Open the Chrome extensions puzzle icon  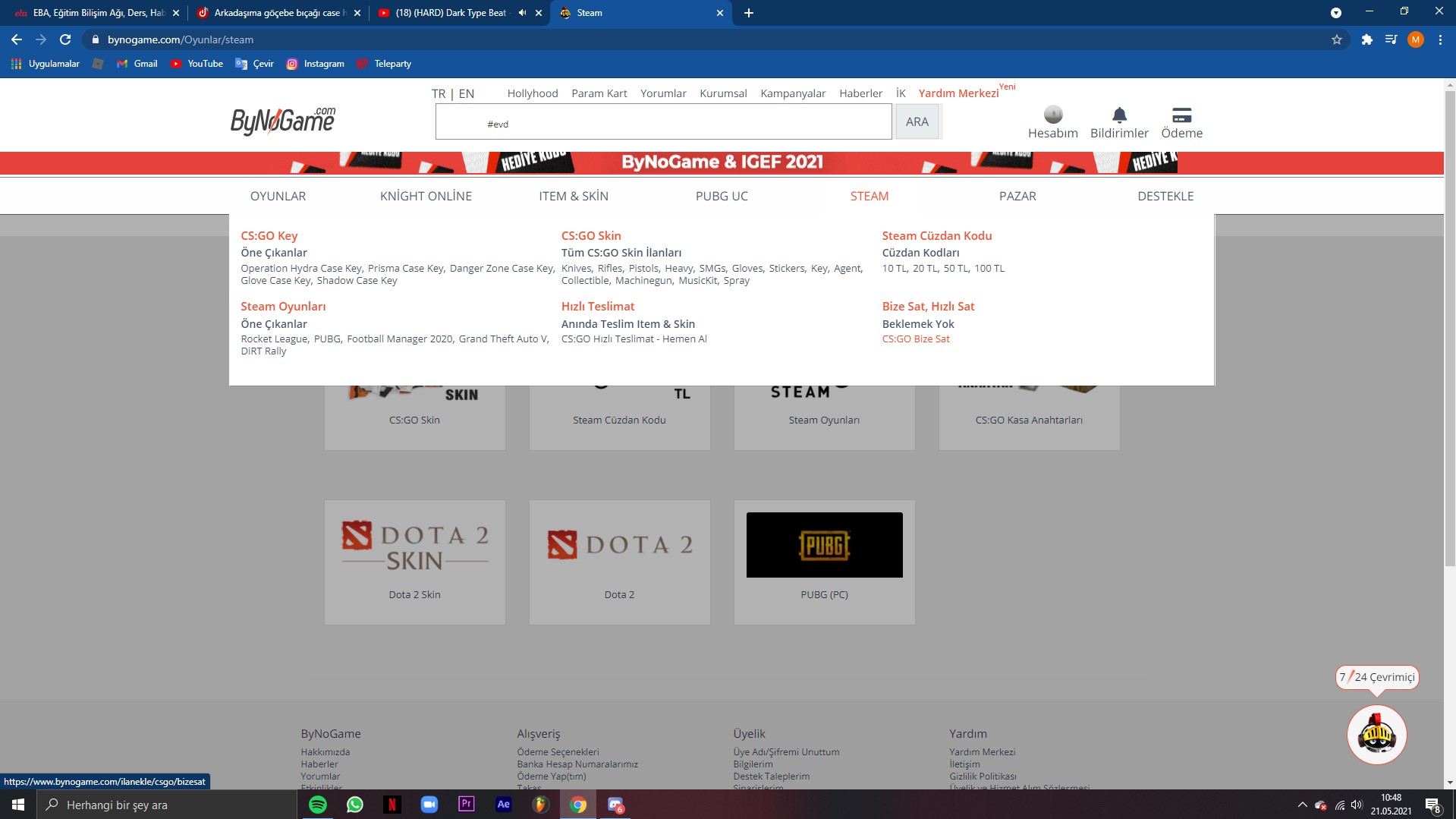tap(1366, 39)
